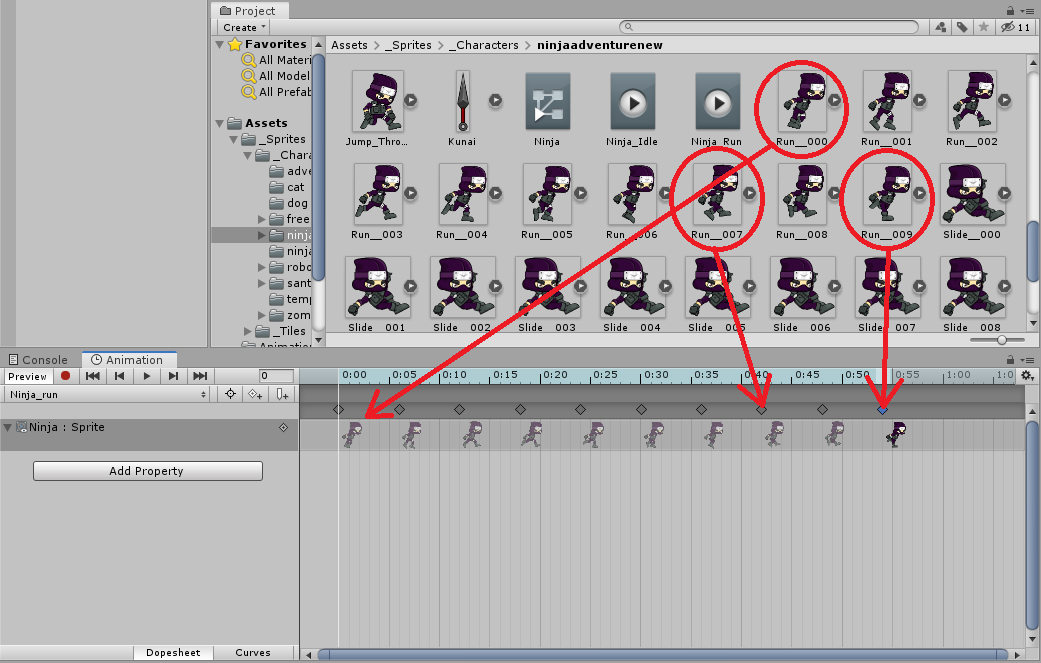Click the save search star icon
1041x663 pixels.
(x=984, y=27)
